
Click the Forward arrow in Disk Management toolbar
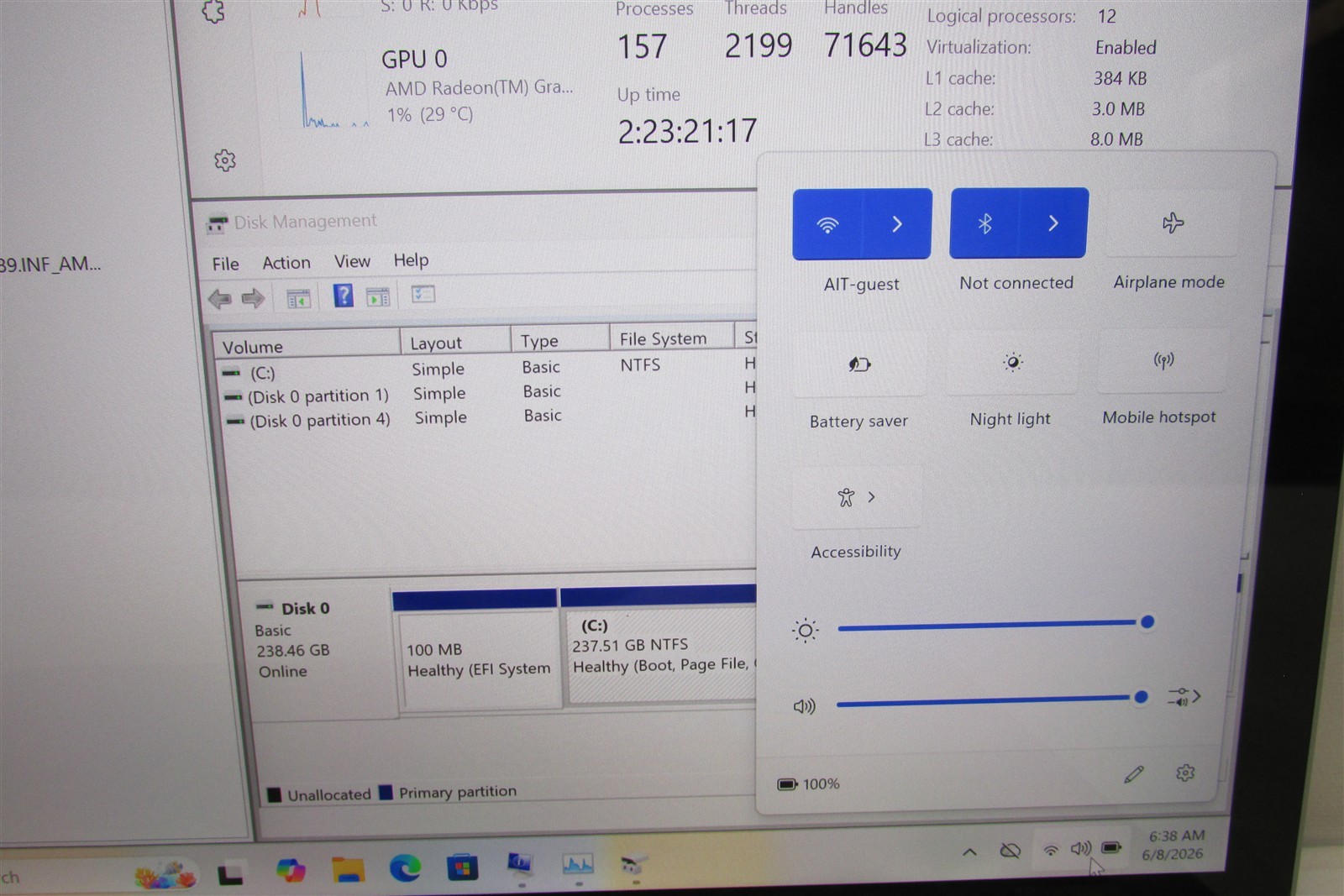coord(253,298)
